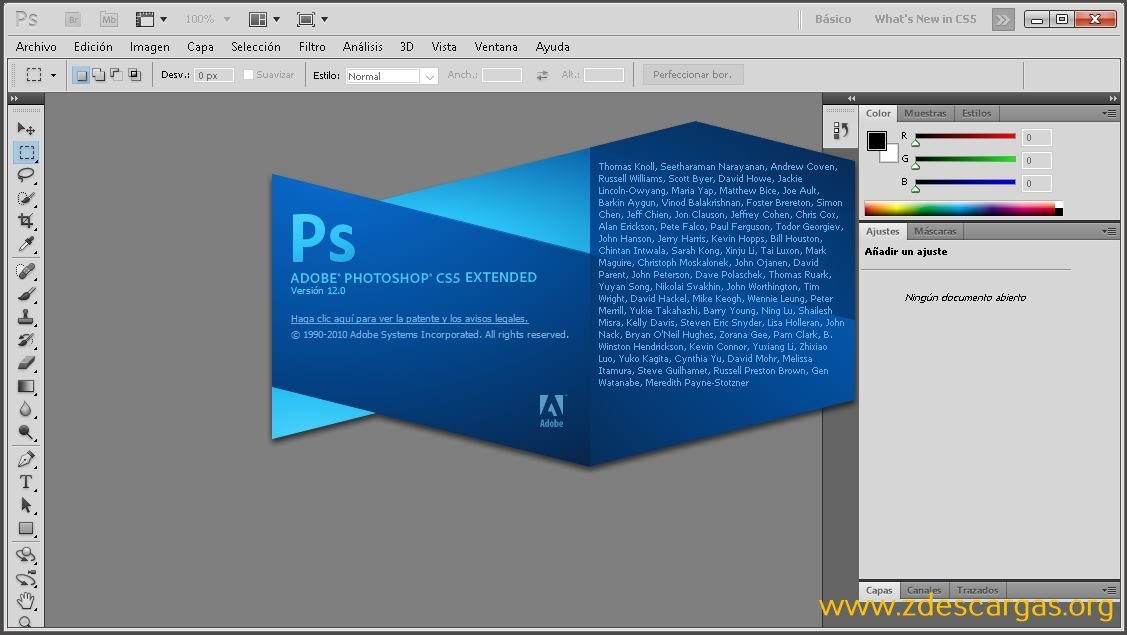Select the Eyedropper tool
Image resolution: width=1127 pixels, height=635 pixels.
(26, 245)
